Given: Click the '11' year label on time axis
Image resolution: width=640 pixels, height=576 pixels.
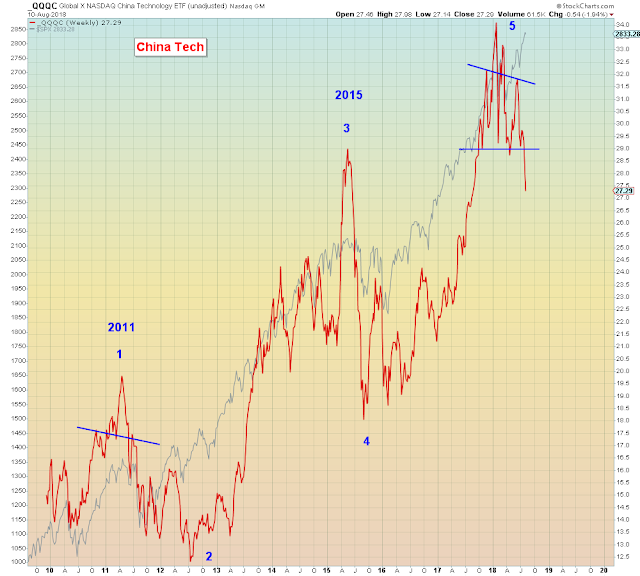Looking at the screenshot, I should [105, 570].
